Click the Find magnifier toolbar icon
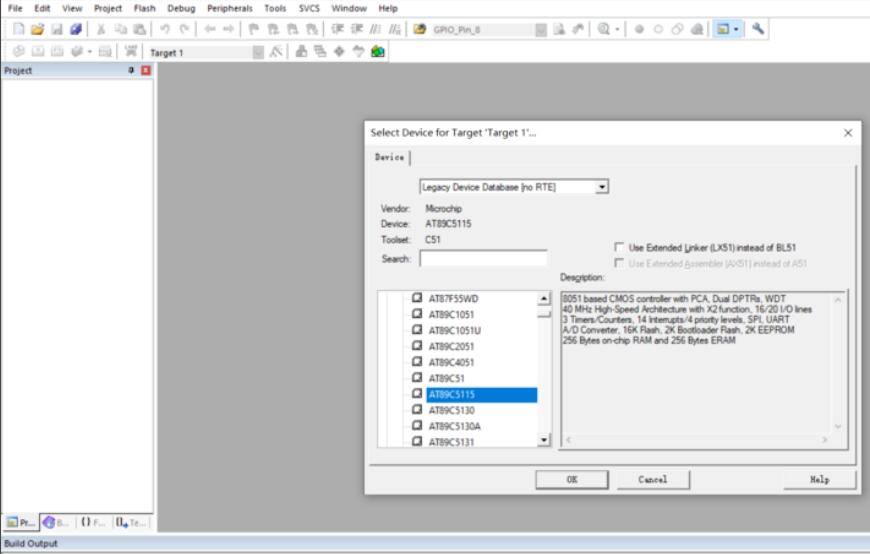 coord(604,30)
